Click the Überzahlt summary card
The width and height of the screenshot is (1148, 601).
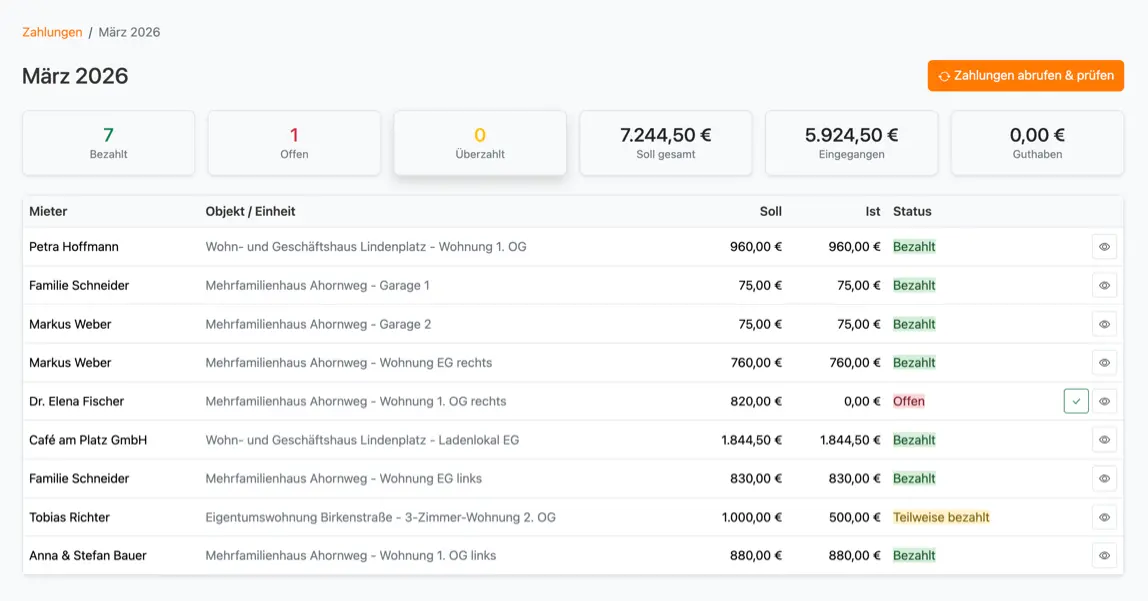pos(480,143)
